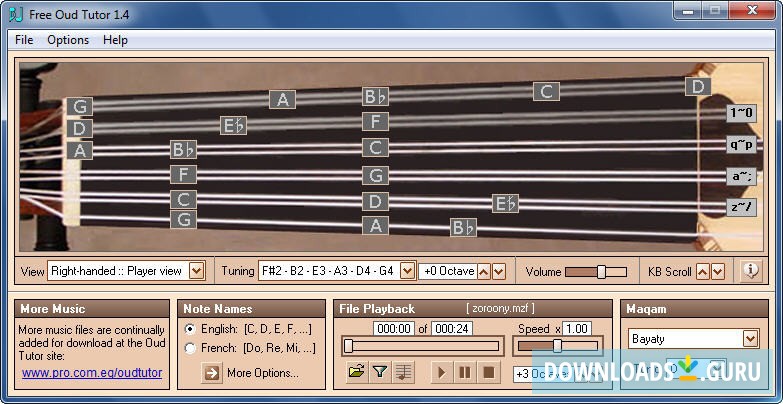The height and width of the screenshot is (404, 783).
Task: Open the www.pro.com.eg/oudtutor link
Action: pyautogui.click(x=92, y=373)
